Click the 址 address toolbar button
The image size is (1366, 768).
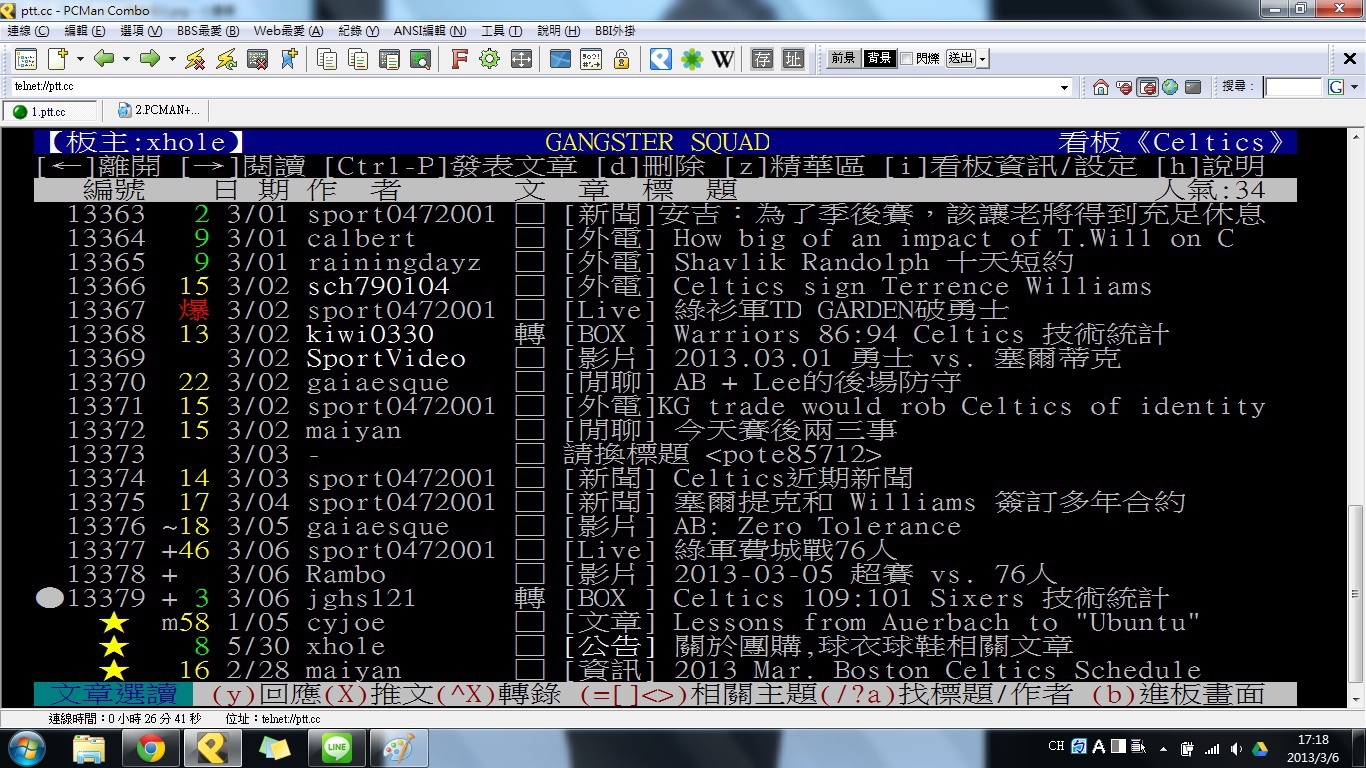coord(793,59)
